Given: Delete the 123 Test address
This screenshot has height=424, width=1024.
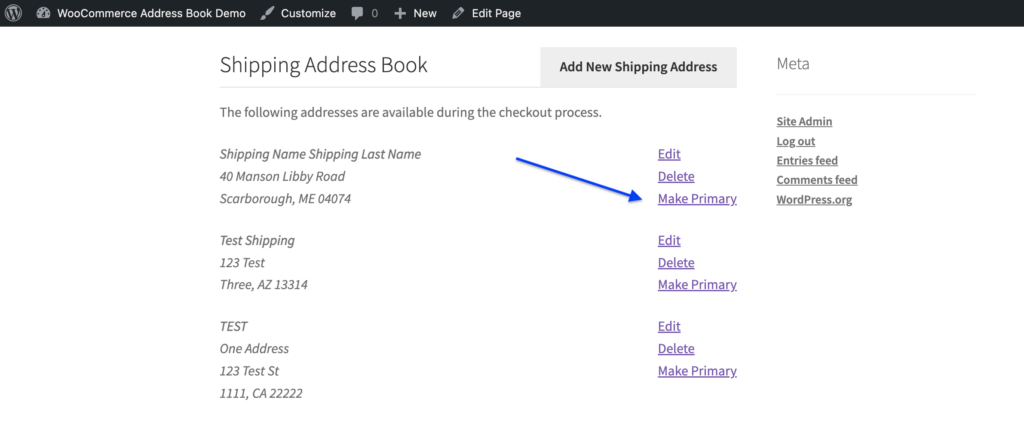Looking at the screenshot, I should [676, 263].
